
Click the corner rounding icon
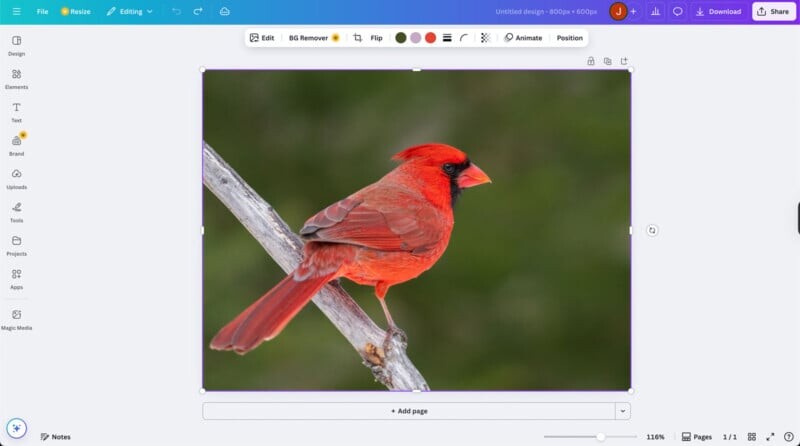464,38
